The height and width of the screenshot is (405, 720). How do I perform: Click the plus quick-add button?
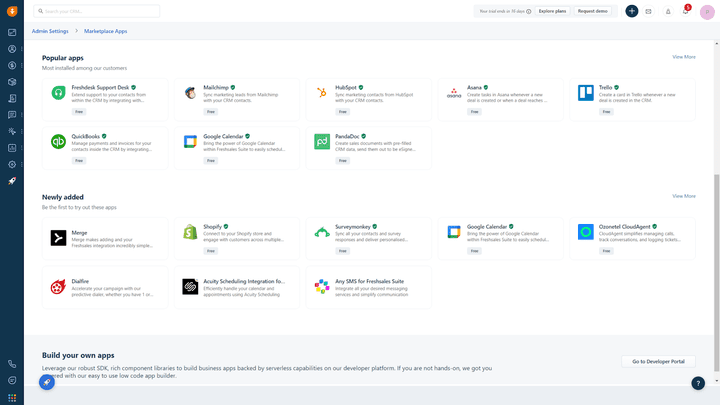632,11
